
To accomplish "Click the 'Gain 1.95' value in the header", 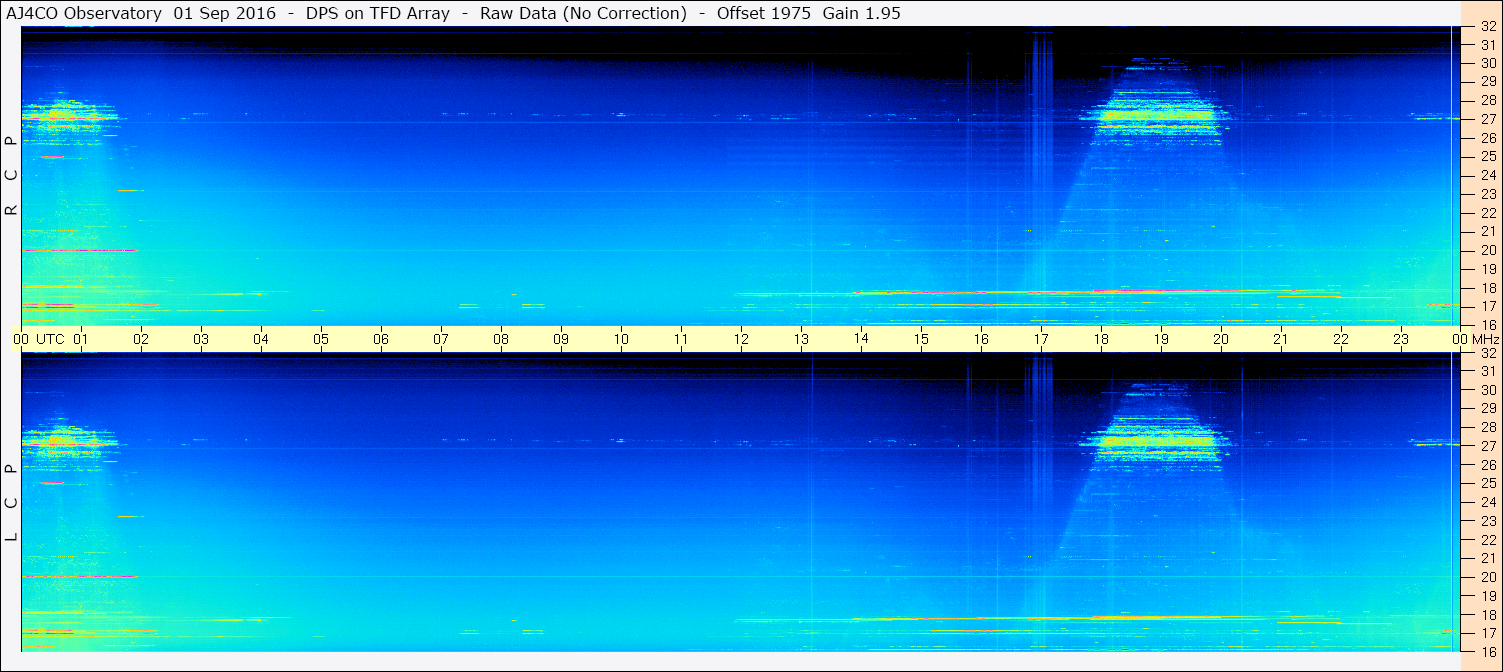I will pyautogui.click(x=862, y=13).
